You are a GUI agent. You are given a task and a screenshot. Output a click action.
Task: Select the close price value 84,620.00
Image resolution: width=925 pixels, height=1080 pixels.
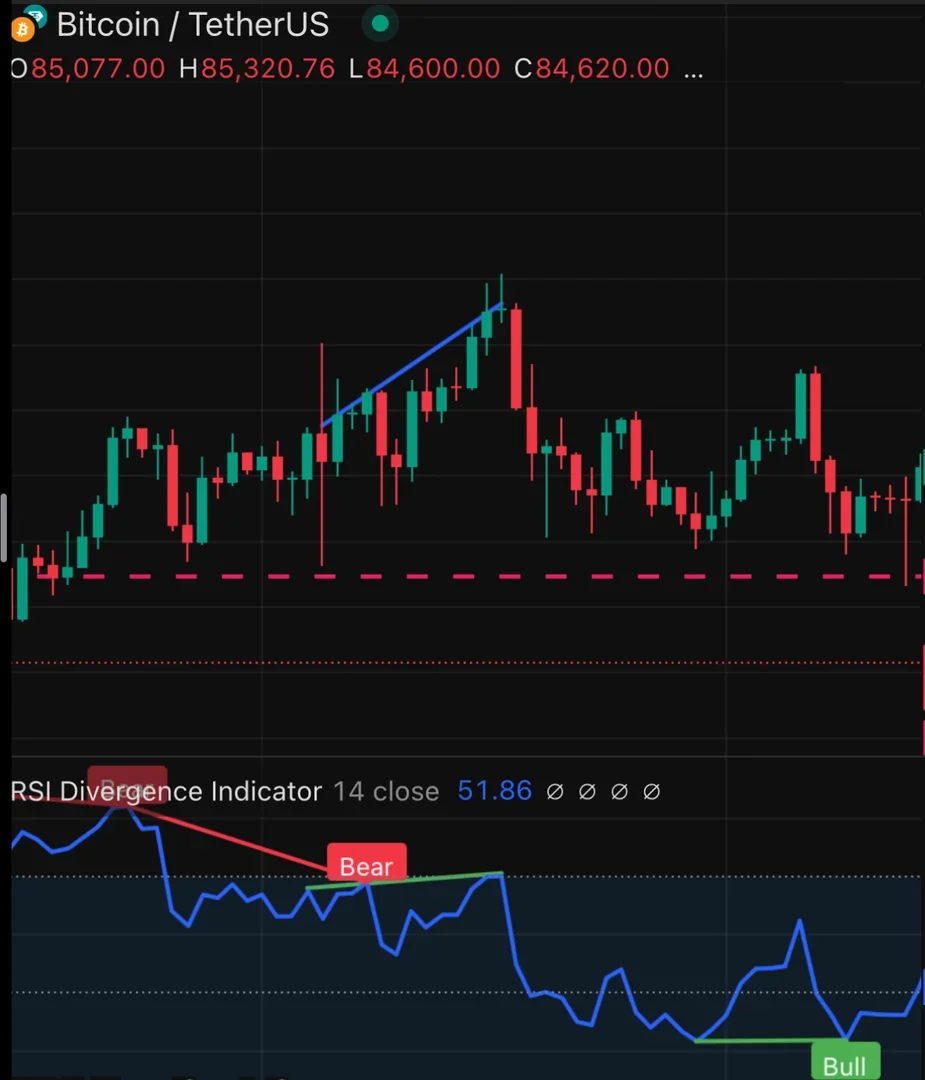(x=603, y=69)
